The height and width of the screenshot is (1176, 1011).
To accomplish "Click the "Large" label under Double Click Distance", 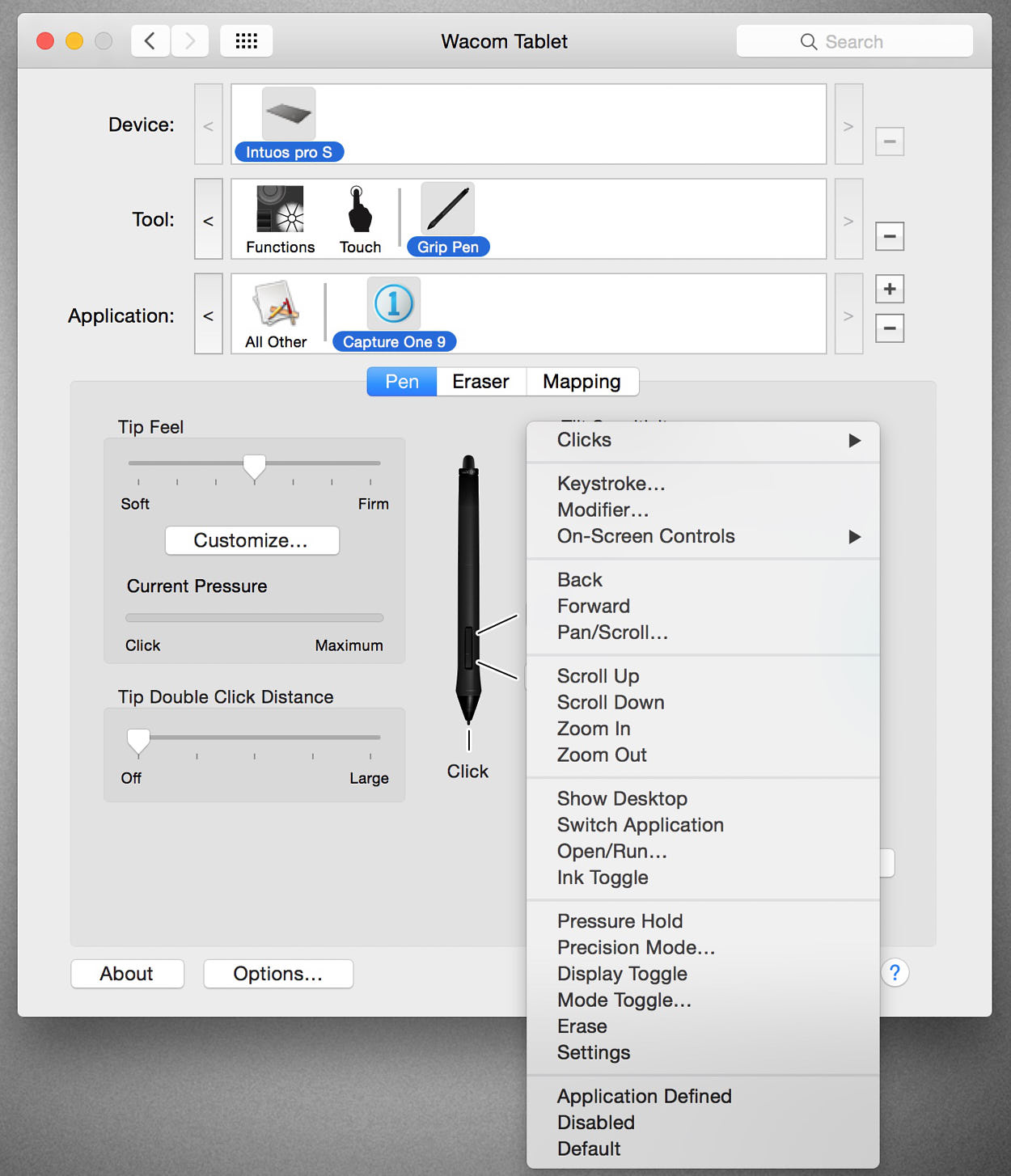I will click(369, 778).
